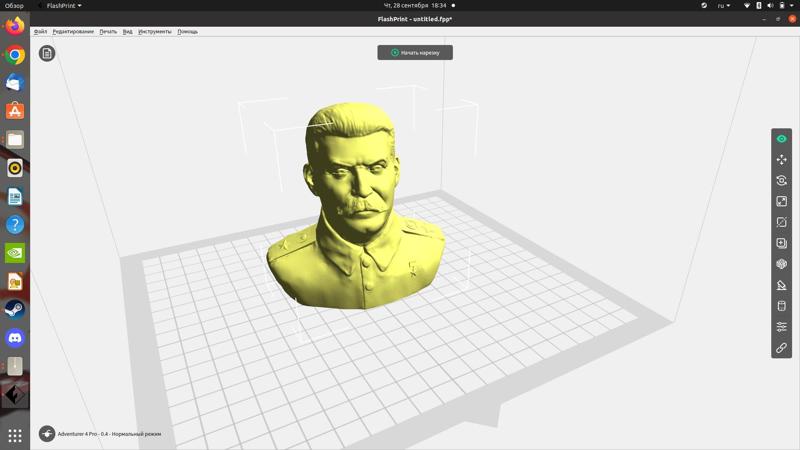Viewport: 800px width, 450px height.
Task: Launch Firefox from the dock
Action: coord(15,26)
